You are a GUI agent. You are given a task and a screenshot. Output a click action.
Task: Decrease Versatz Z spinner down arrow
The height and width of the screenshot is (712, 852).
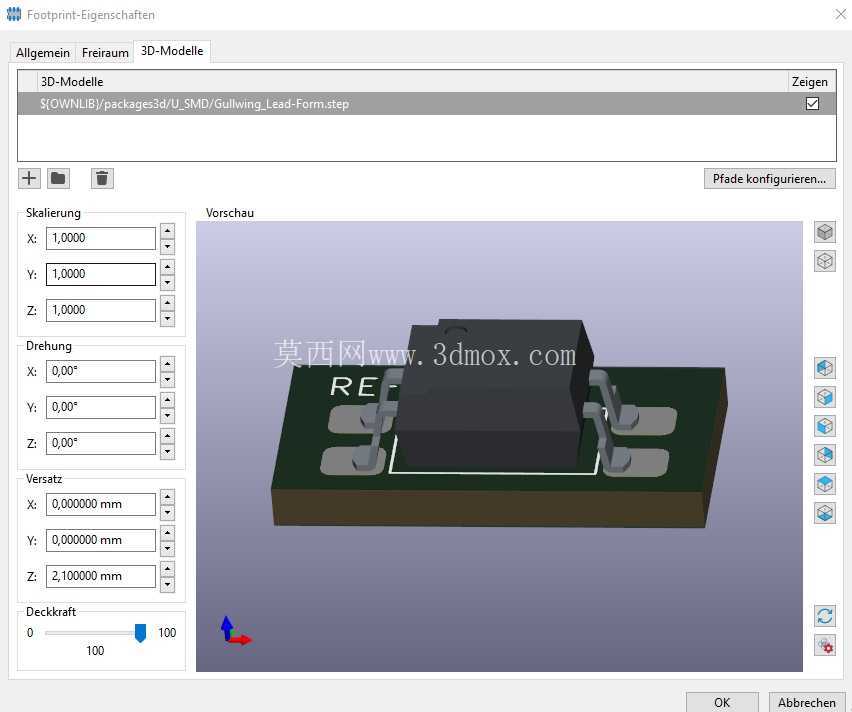(x=167, y=584)
